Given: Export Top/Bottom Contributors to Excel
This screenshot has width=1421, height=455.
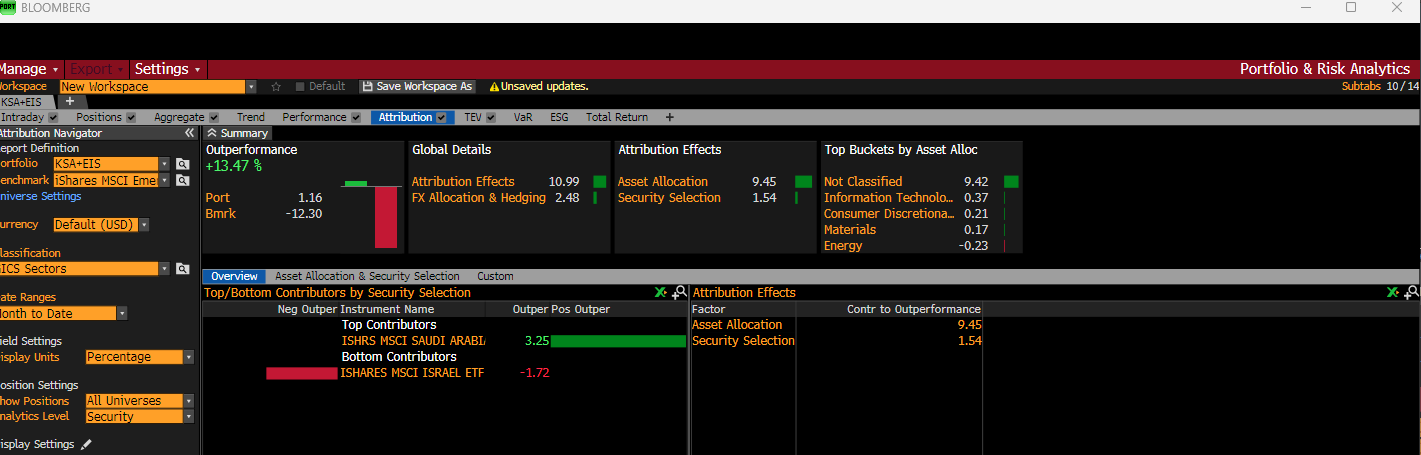Looking at the screenshot, I should pos(660,292).
